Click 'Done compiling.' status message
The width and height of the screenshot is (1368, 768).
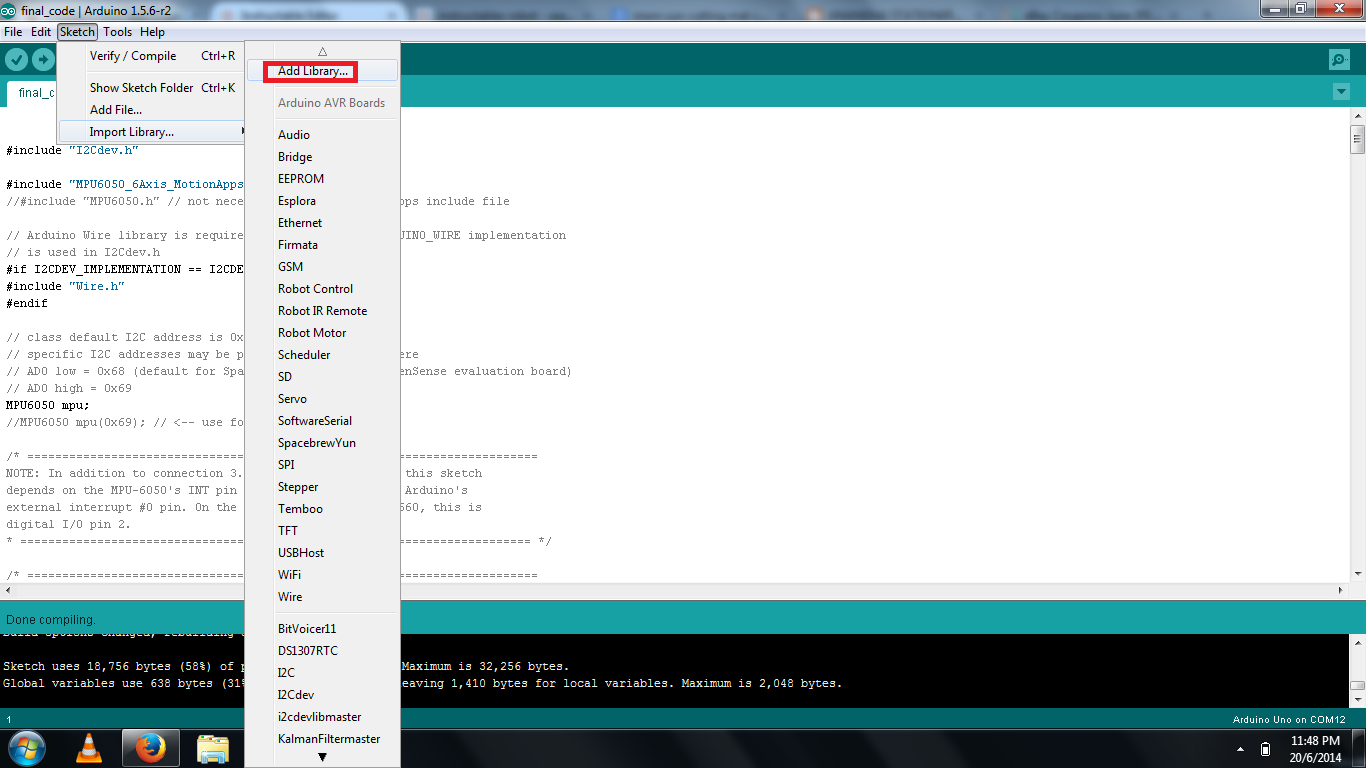[51, 620]
